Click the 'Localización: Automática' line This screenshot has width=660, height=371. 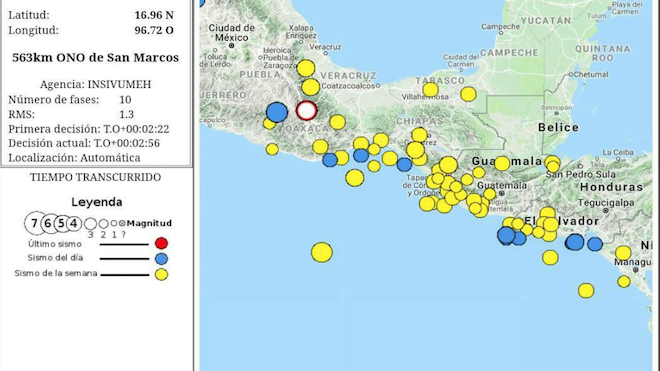pyautogui.click(x=75, y=158)
